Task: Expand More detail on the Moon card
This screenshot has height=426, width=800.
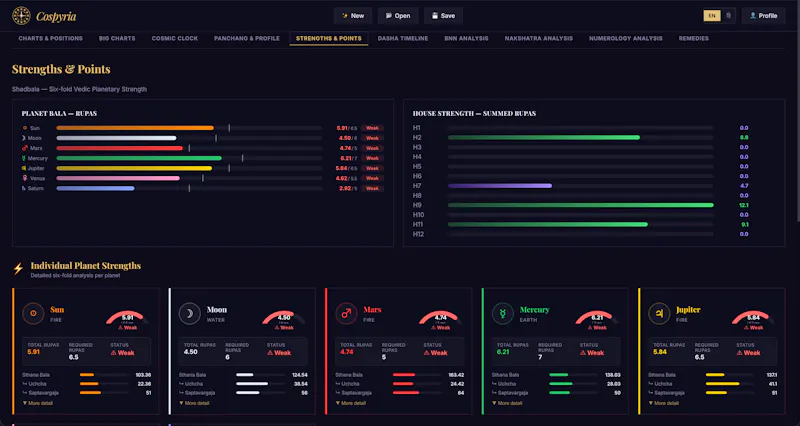Action: [194, 403]
